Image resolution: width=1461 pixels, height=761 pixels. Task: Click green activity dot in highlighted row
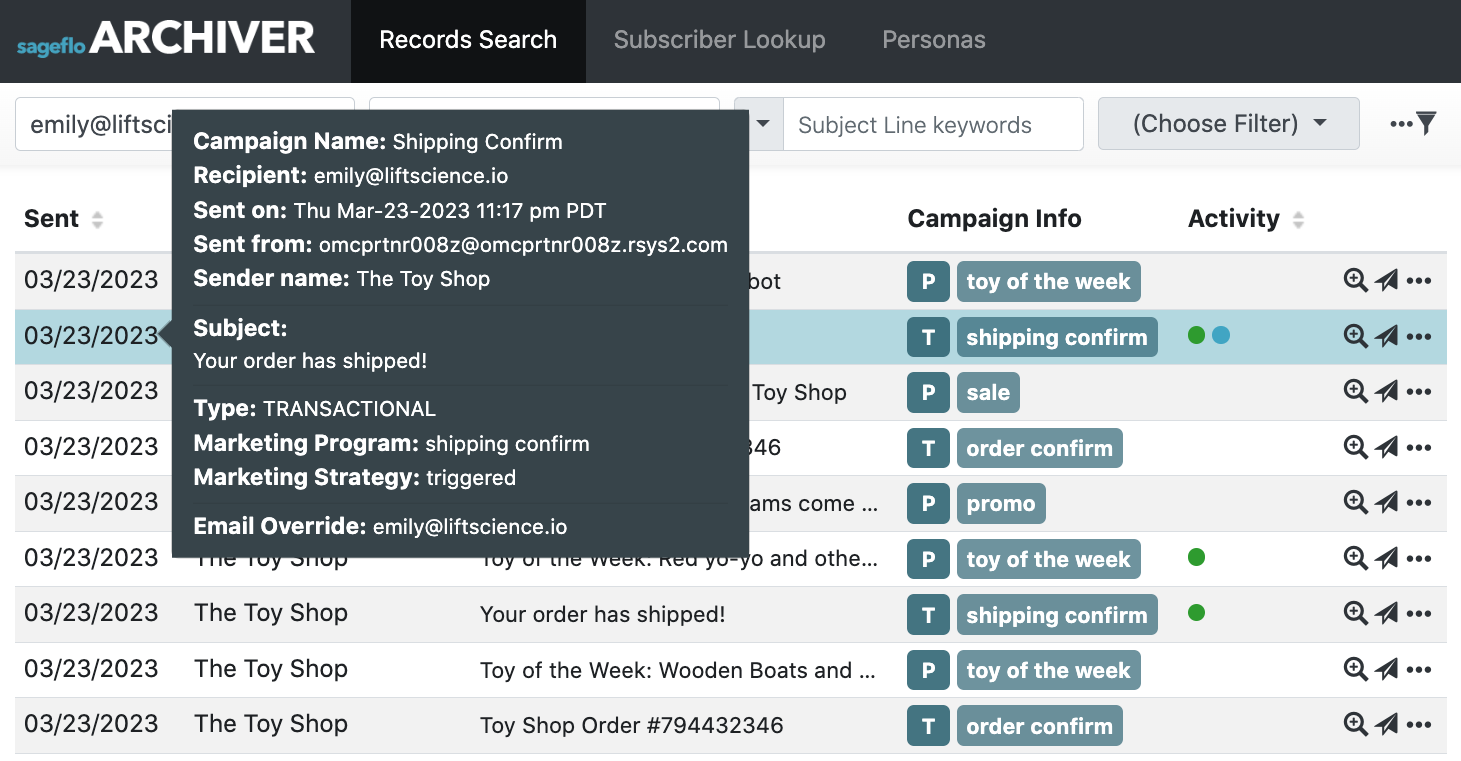(x=1196, y=335)
